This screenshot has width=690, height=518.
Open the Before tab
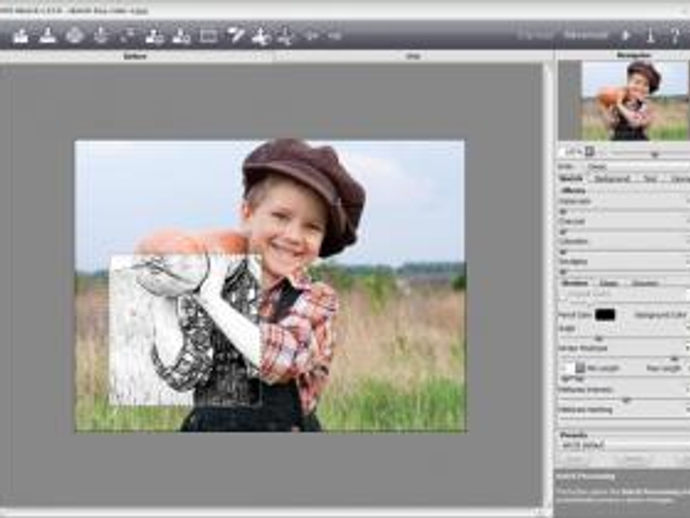coord(136,56)
